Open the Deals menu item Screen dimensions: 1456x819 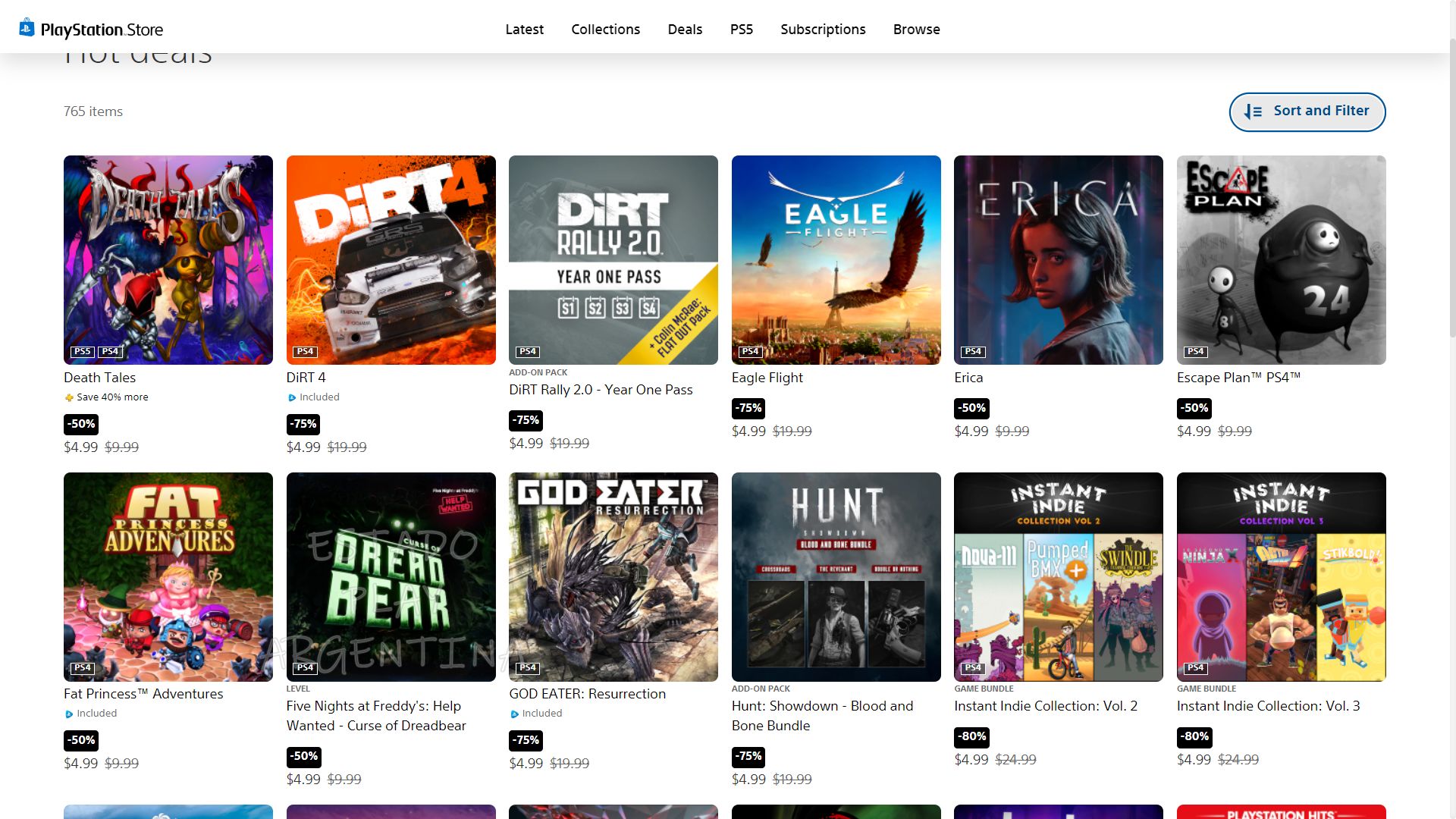click(685, 30)
